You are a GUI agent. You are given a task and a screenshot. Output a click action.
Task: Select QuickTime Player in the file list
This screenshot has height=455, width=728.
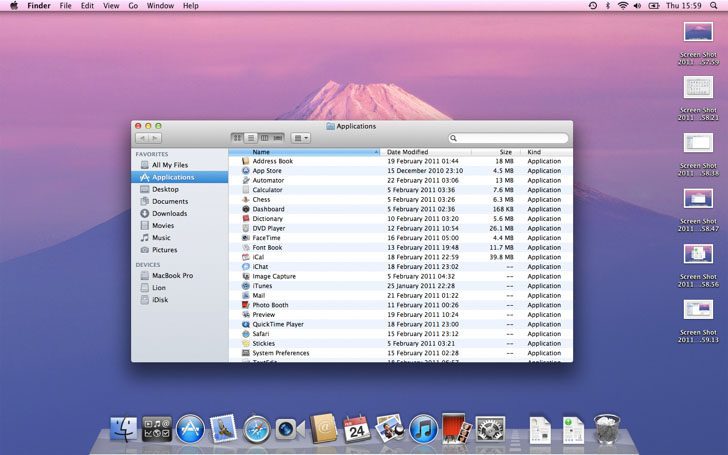[x=401, y=324]
